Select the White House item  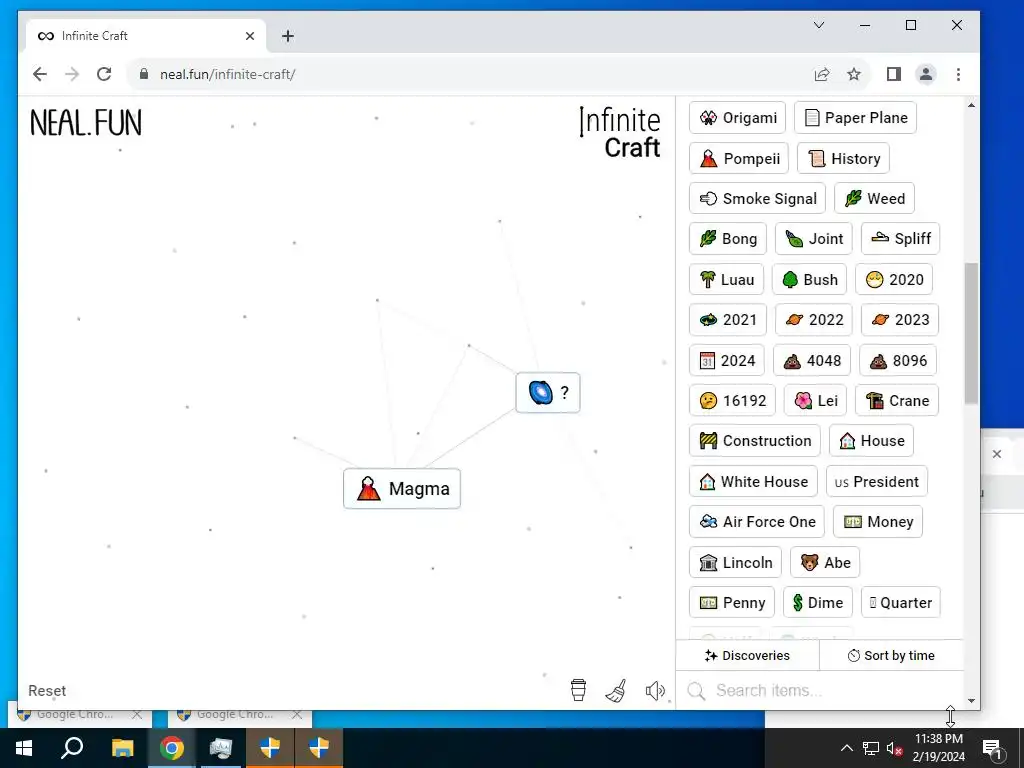point(753,481)
